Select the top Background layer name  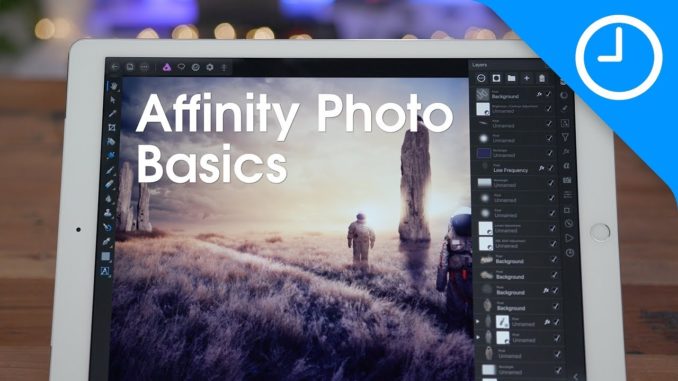pos(505,96)
